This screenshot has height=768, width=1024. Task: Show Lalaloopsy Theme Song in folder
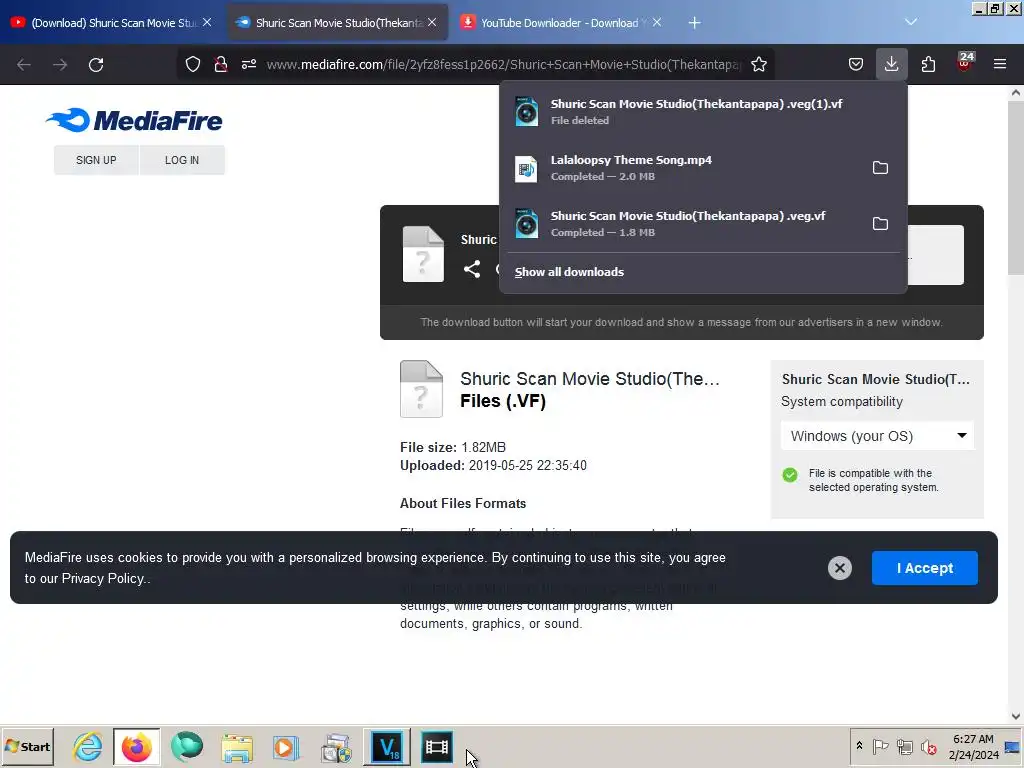point(880,168)
